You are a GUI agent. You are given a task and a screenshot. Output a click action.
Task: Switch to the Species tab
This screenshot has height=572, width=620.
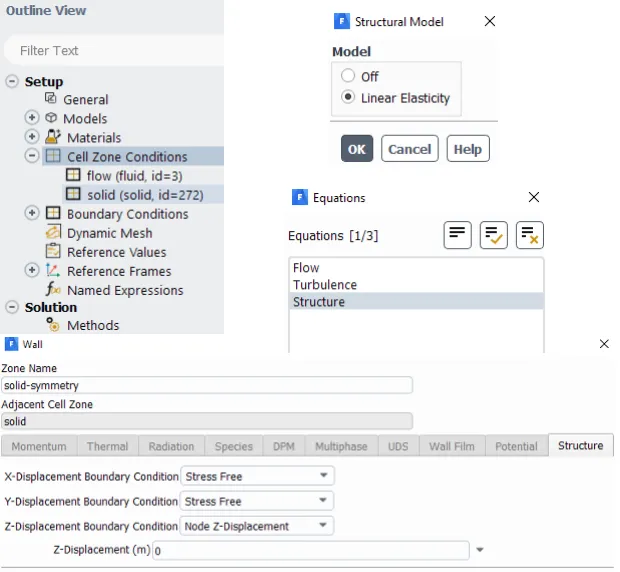tap(234, 446)
